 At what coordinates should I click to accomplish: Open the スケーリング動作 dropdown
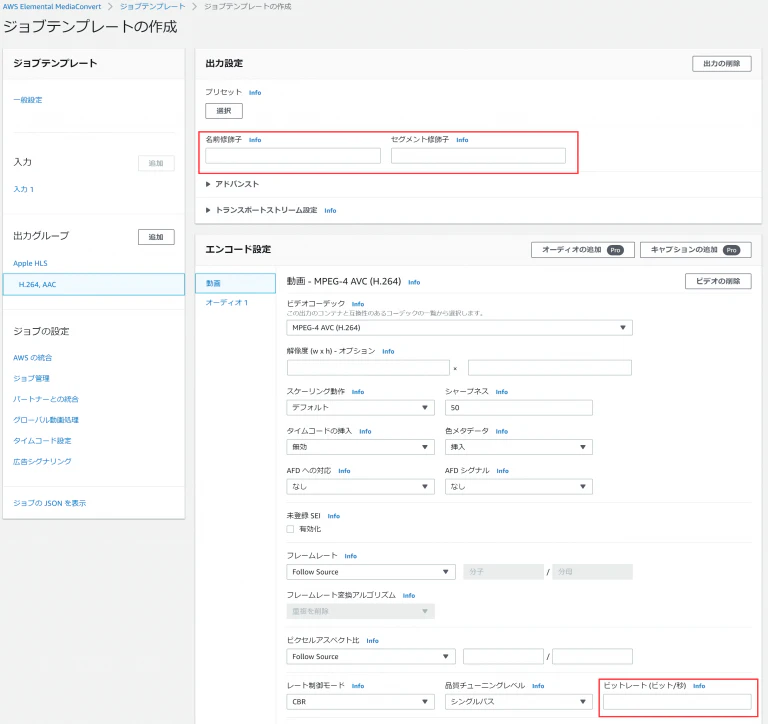[x=360, y=408]
